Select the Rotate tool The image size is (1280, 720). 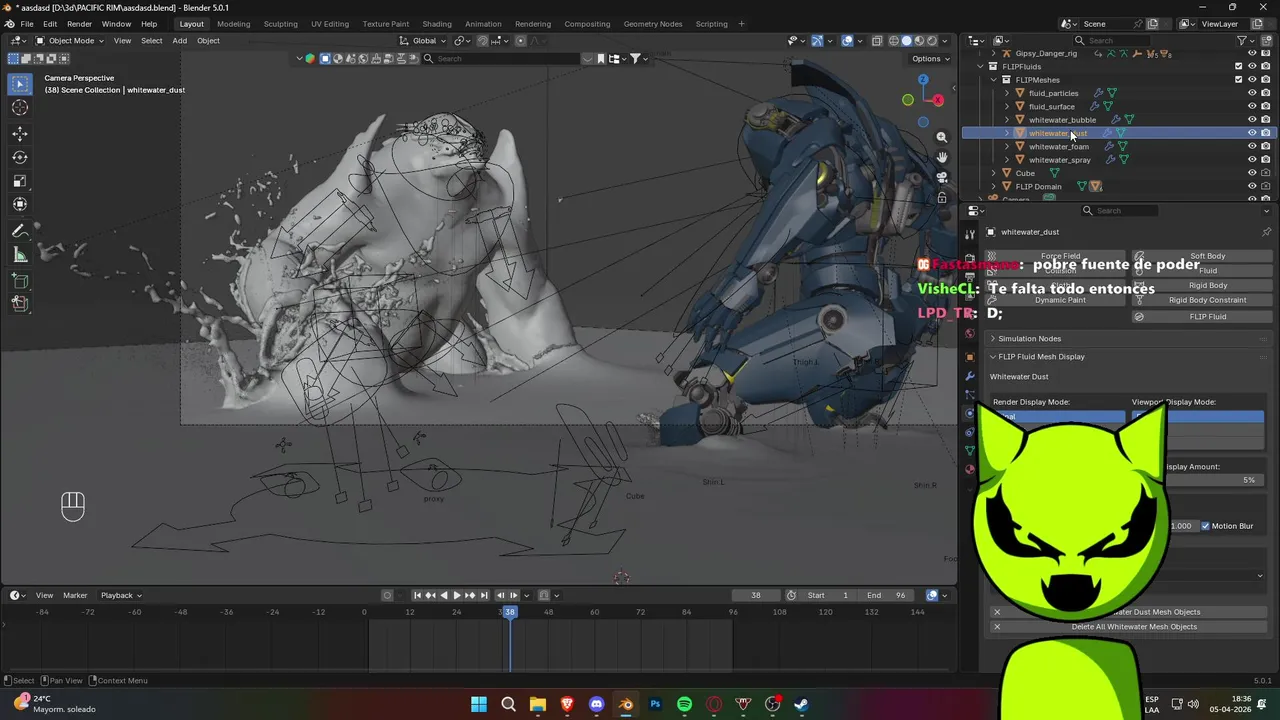point(20,157)
